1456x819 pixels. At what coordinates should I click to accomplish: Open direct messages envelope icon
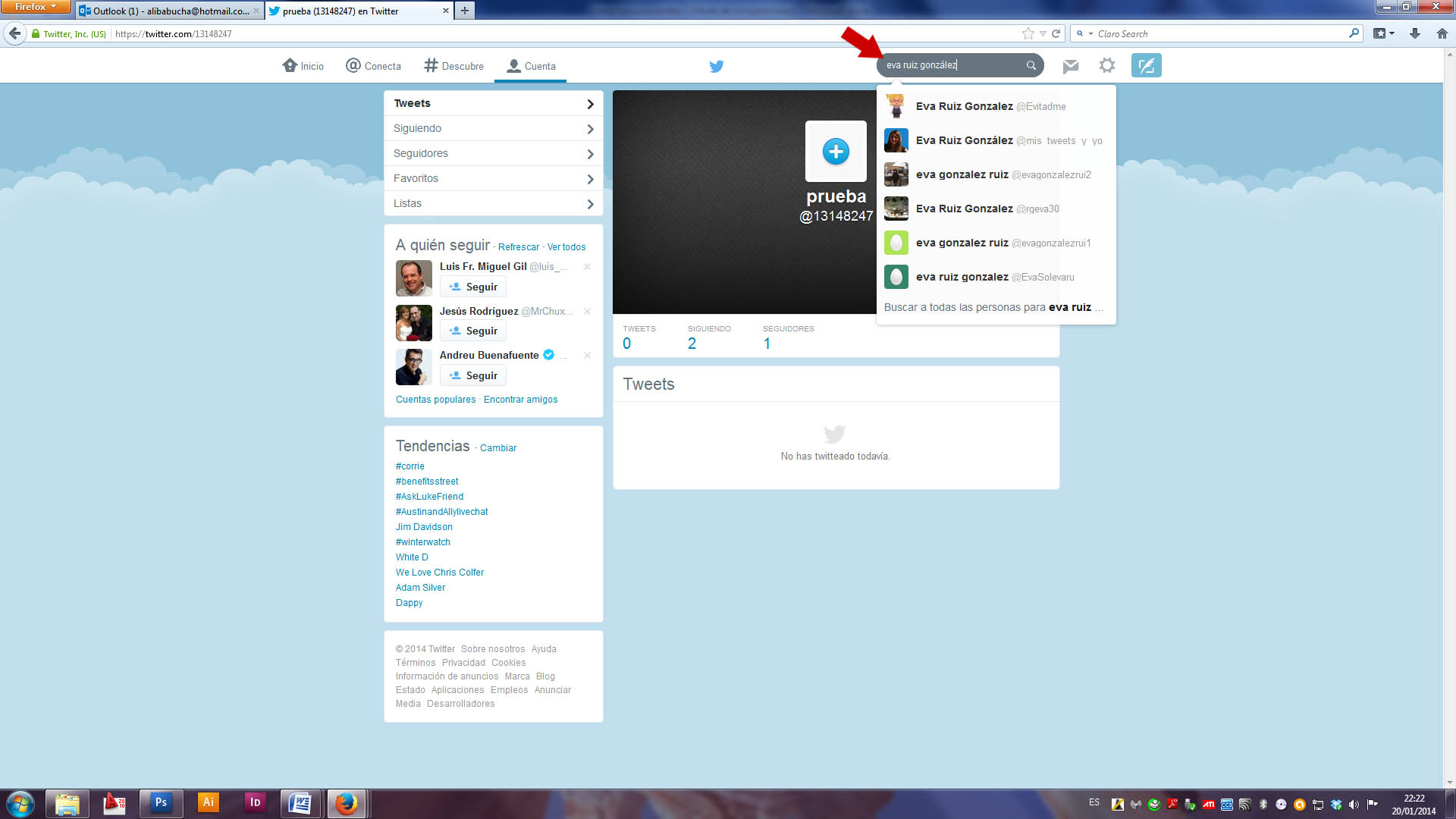[x=1070, y=66]
